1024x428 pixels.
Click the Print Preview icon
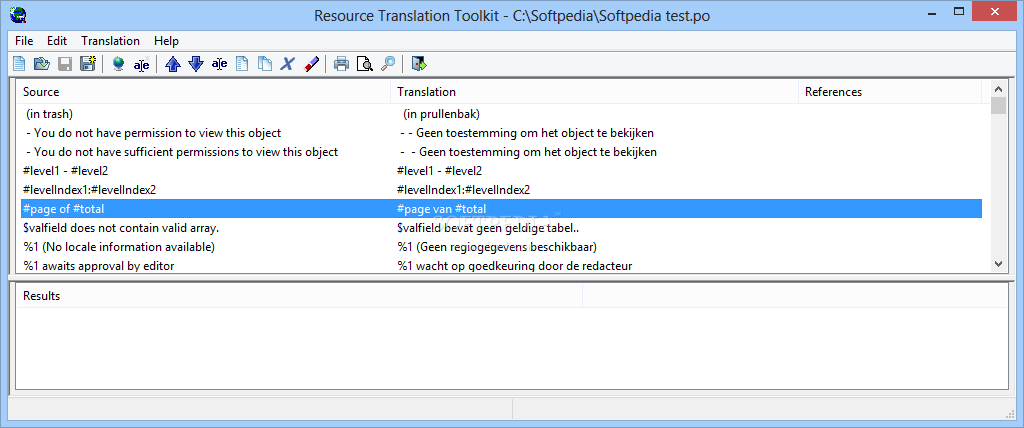[x=364, y=64]
